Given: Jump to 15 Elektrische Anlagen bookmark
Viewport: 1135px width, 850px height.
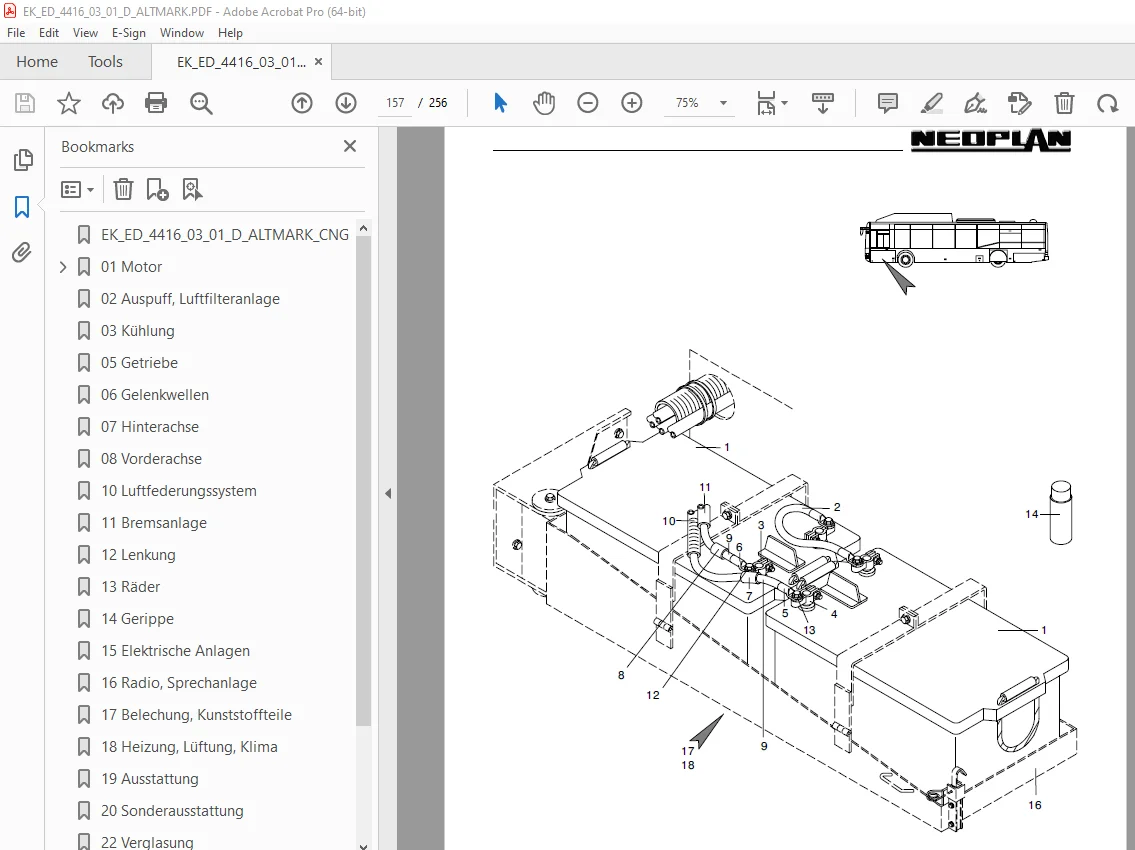Looking at the screenshot, I should click(175, 651).
